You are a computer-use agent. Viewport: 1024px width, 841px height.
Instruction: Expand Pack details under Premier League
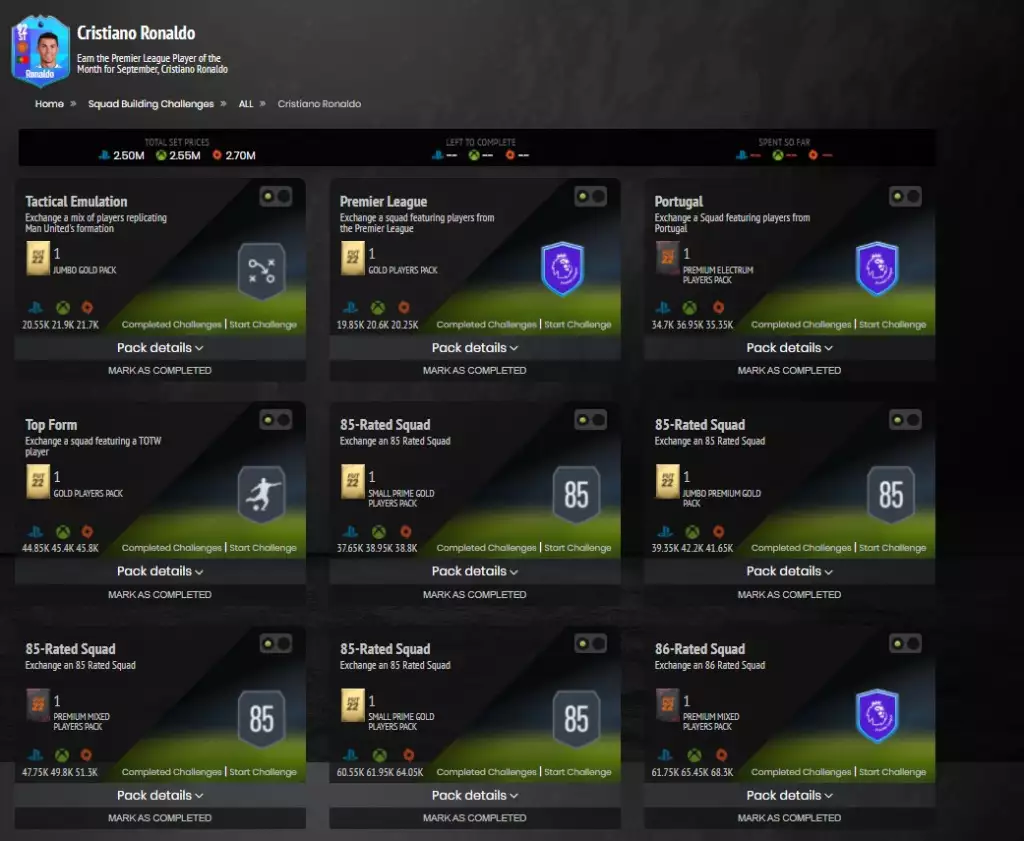pyautogui.click(x=475, y=348)
